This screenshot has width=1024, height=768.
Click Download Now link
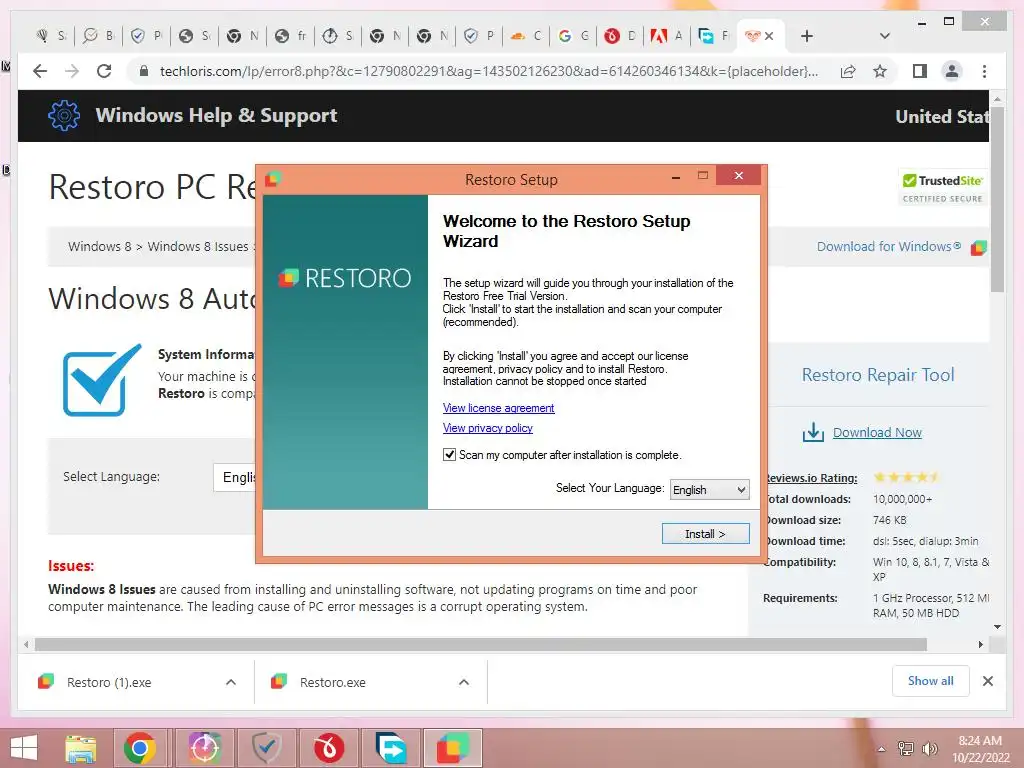tap(877, 432)
